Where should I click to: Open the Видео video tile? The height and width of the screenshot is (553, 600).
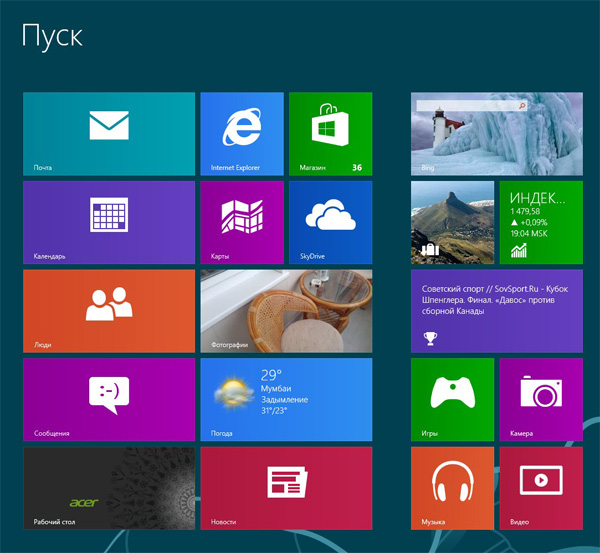[x=540, y=488]
